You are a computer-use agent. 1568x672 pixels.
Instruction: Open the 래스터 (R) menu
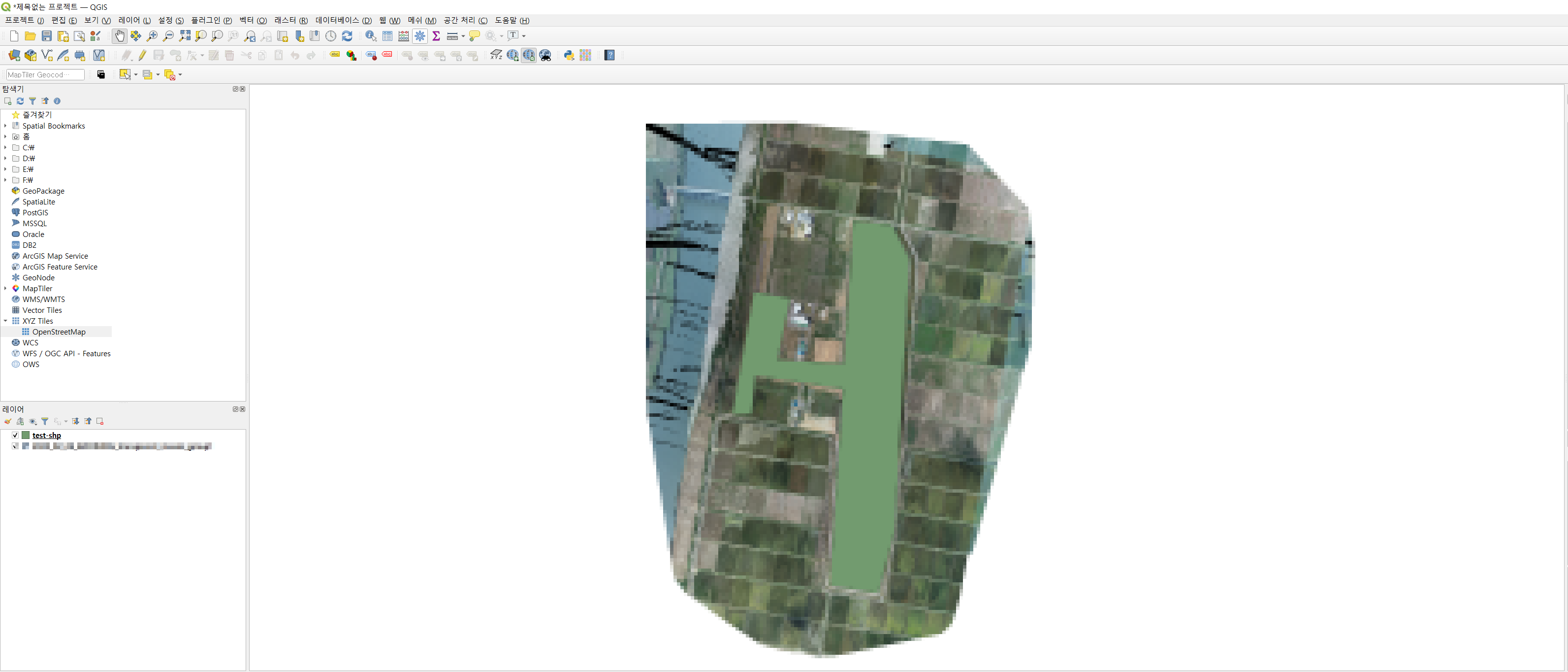click(290, 20)
